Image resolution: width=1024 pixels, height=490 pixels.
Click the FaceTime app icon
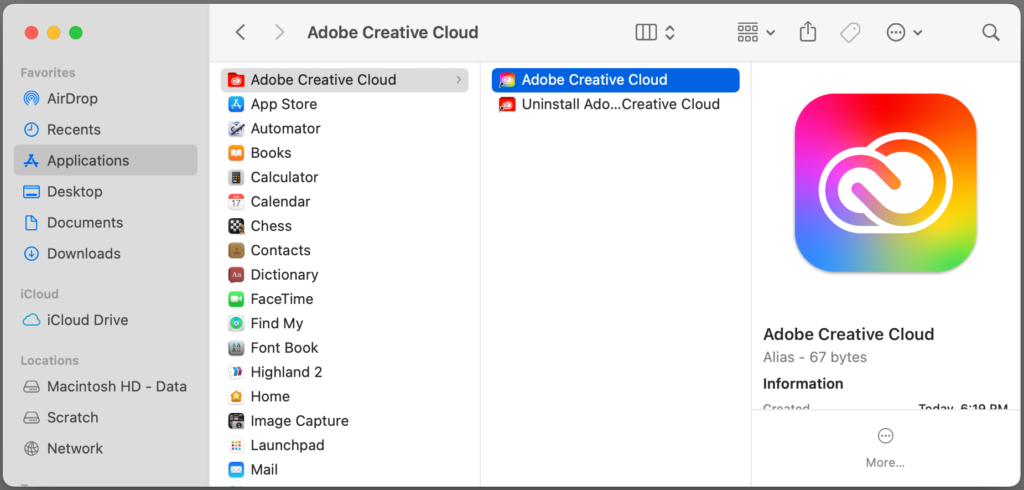[x=236, y=299]
